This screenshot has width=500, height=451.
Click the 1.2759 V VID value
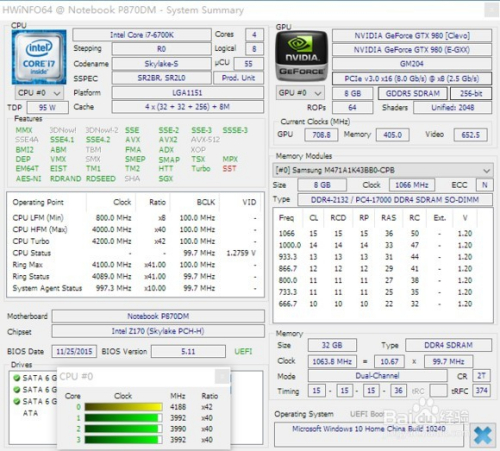(x=241, y=253)
